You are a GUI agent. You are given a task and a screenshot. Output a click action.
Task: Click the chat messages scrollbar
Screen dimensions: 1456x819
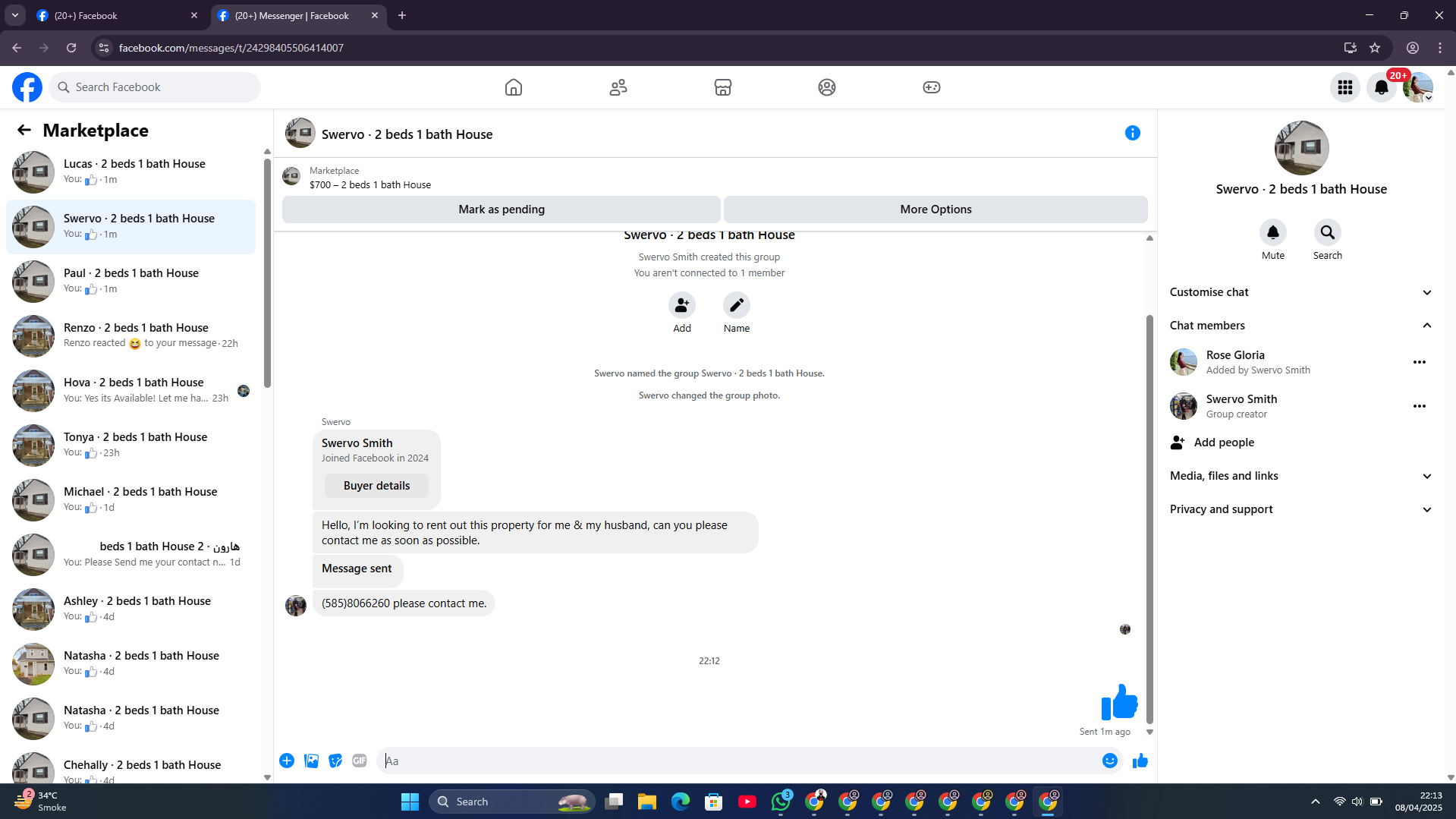point(1149,519)
